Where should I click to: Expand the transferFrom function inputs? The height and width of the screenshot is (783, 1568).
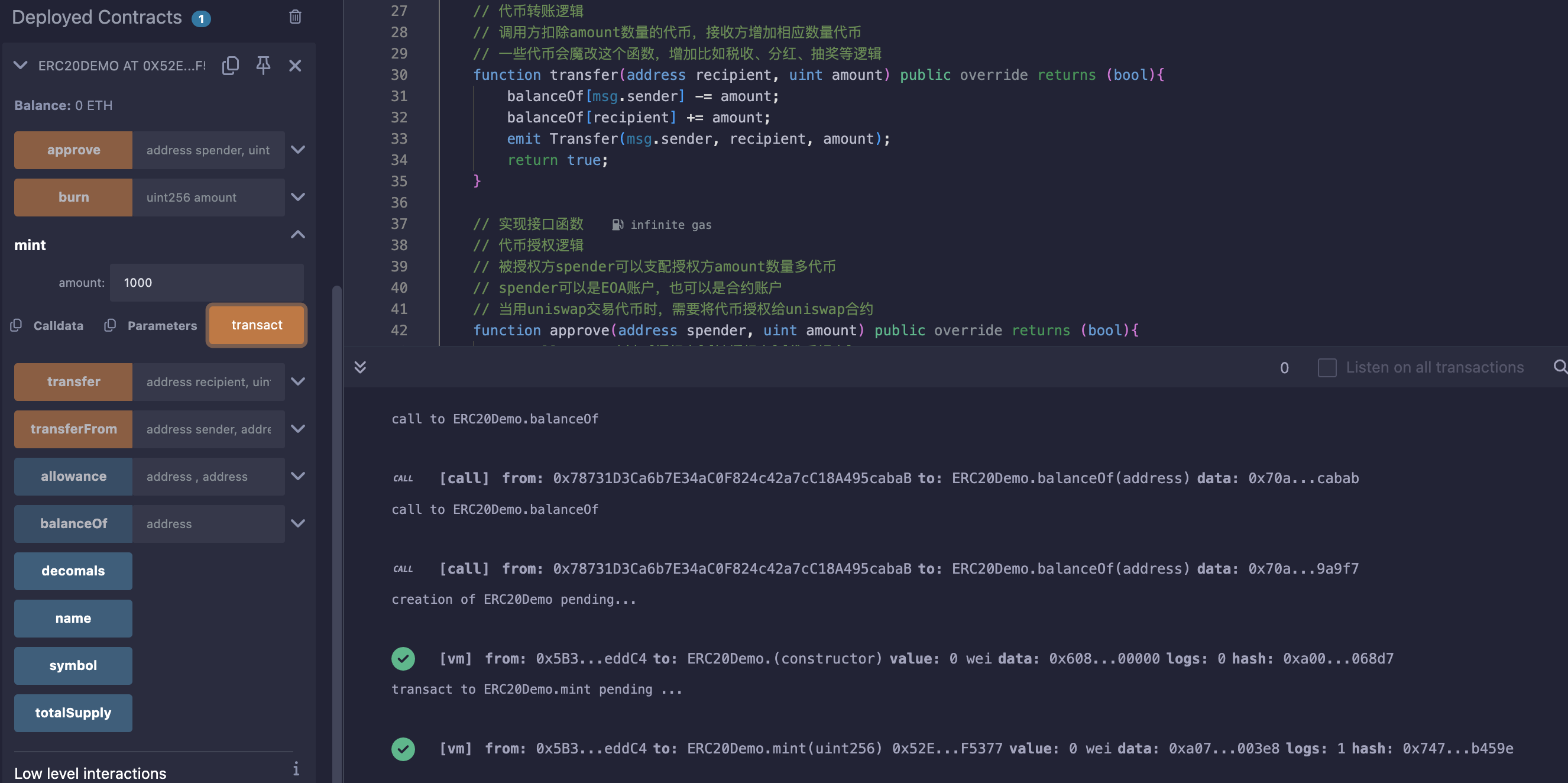point(297,429)
